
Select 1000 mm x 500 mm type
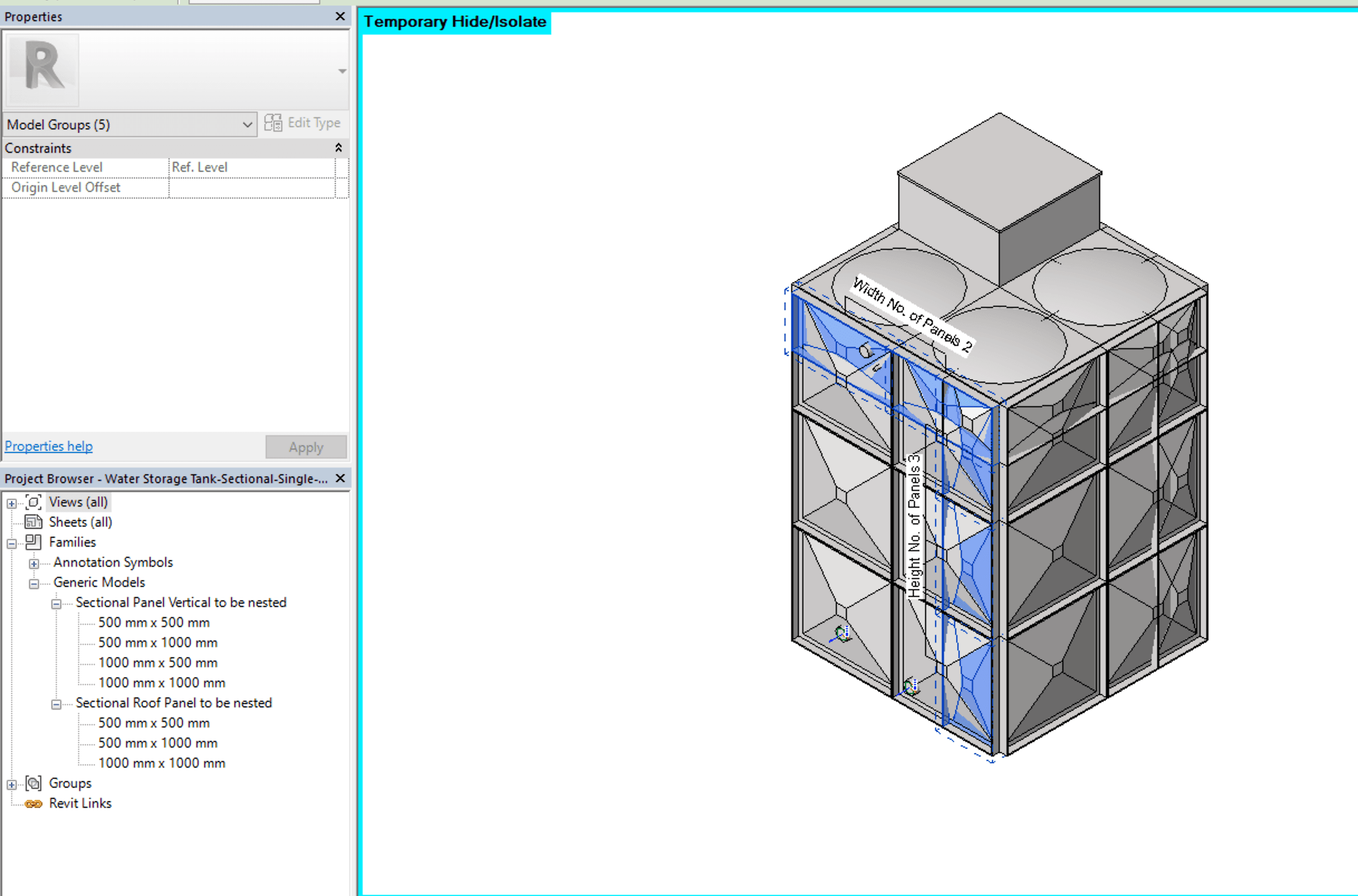tap(158, 663)
